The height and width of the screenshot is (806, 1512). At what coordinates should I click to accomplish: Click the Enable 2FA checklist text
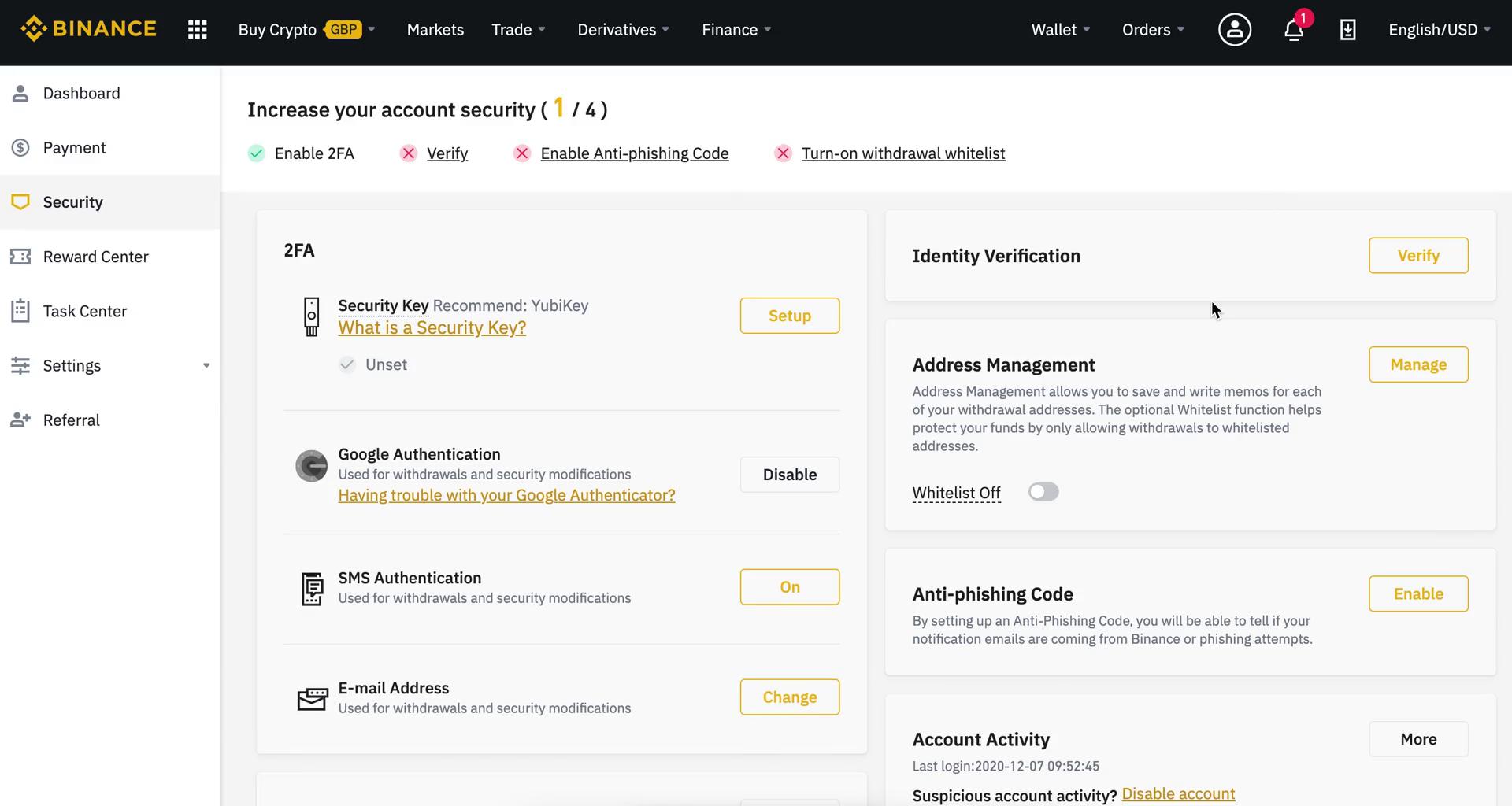tap(314, 153)
